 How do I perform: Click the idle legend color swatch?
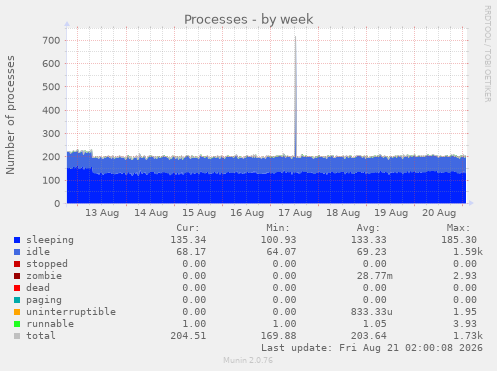pyautogui.click(x=17, y=252)
